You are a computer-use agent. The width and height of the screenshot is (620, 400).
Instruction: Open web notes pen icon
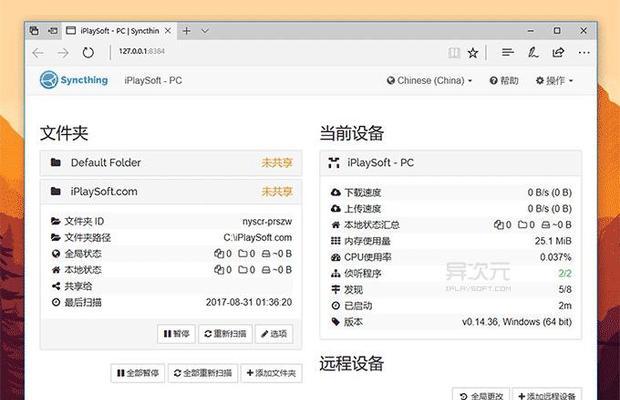tap(533, 52)
